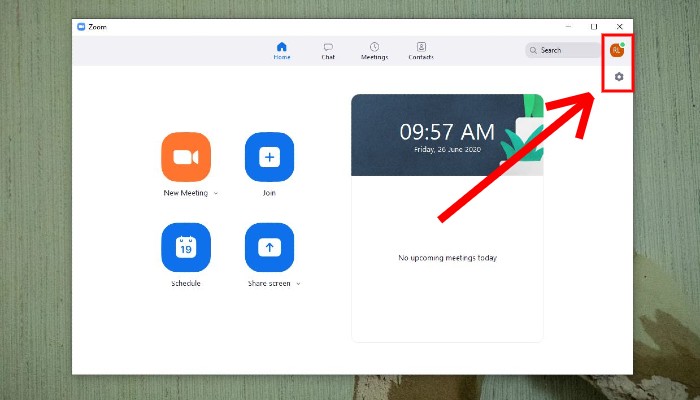This screenshot has height=400, width=700.
Task: Go to the Meetings tab
Action: (x=375, y=51)
